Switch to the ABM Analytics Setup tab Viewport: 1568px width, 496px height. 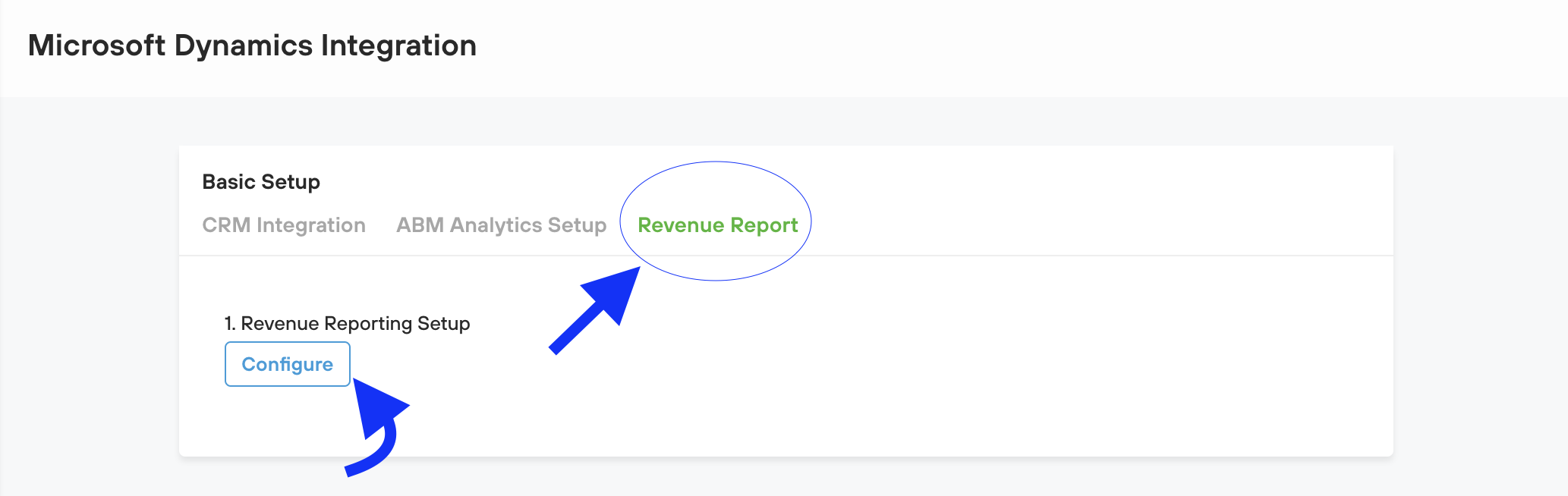(x=501, y=225)
